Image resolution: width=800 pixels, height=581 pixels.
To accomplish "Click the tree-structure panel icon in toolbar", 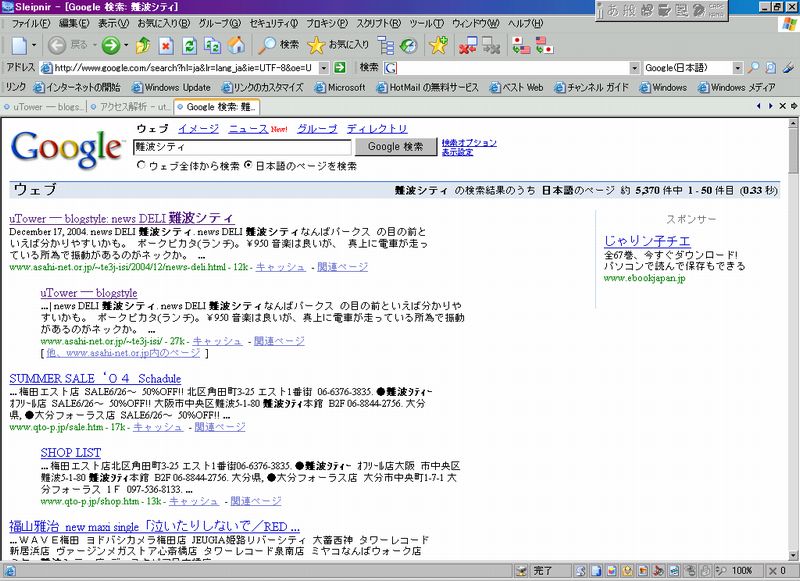I will tap(386, 46).
